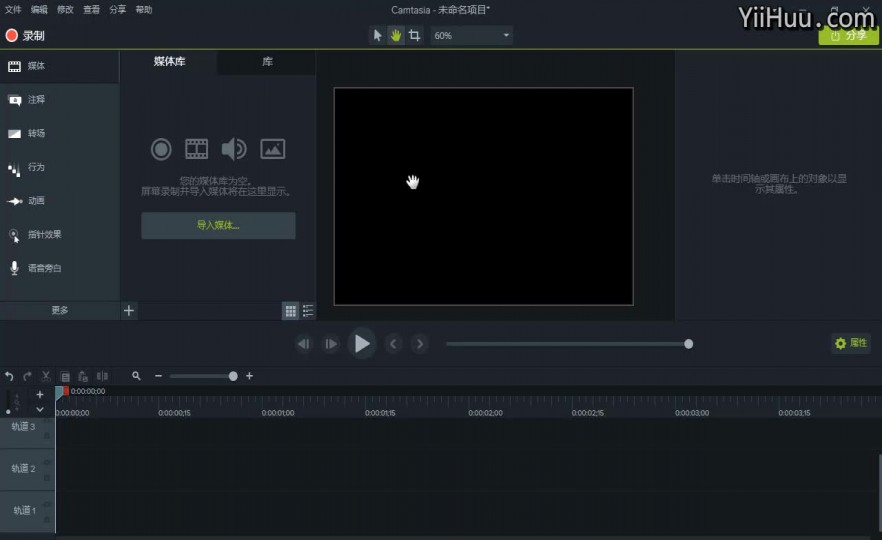
Task: Click the magnifier zoom-to-fit timeline icon
Action: tap(136, 376)
